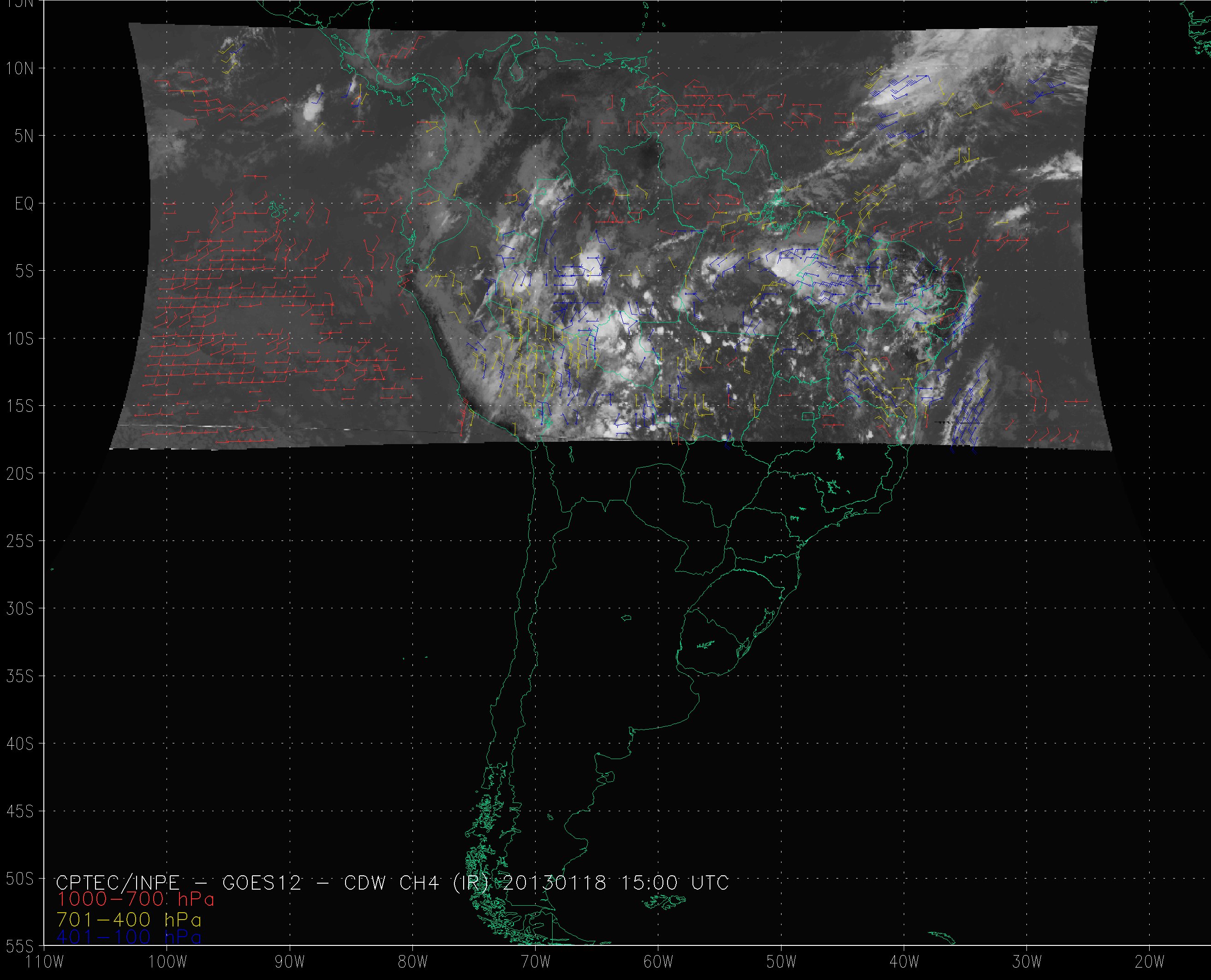
Task: Click the yellow 701-400 hPa legend label
Action: click(x=129, y=919)
